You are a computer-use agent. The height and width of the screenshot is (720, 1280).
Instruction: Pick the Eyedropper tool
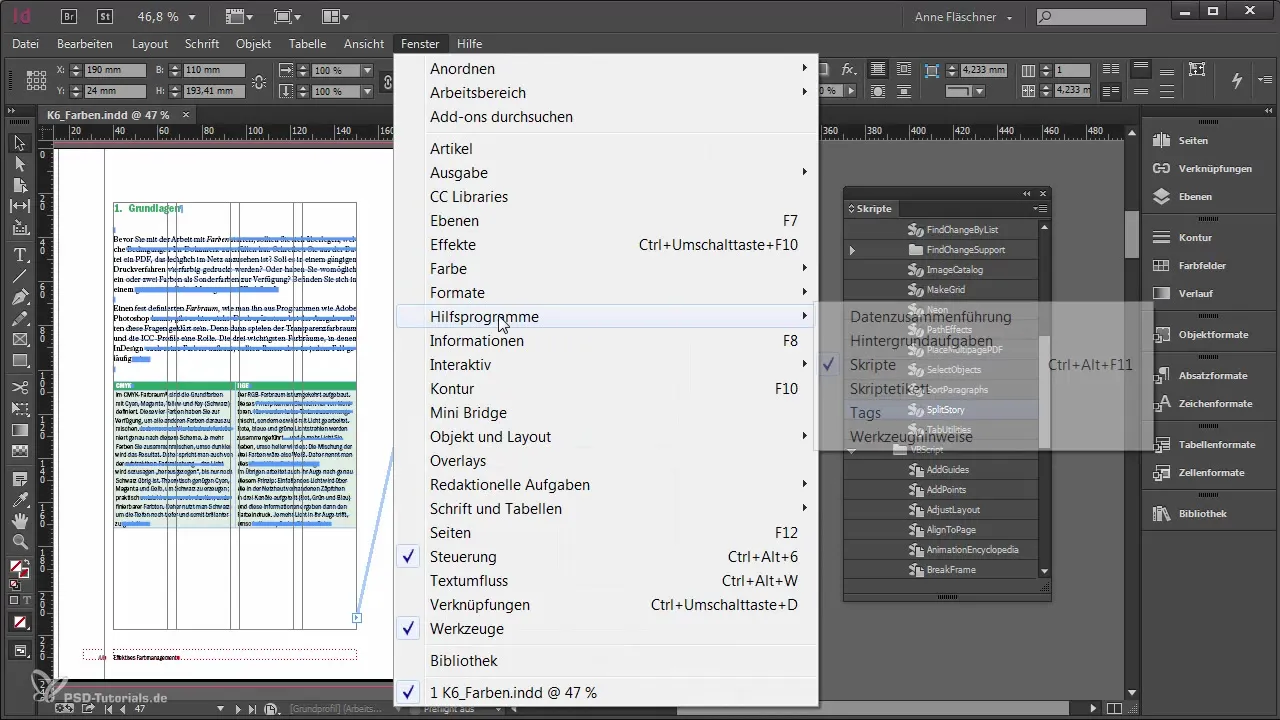pos(19,498)
